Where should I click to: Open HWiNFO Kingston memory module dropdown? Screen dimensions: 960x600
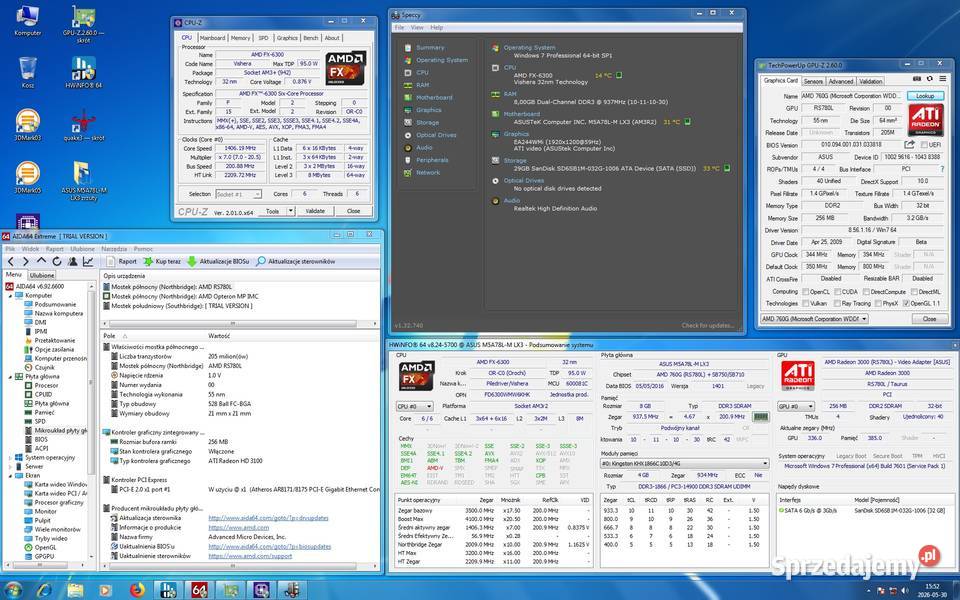click(x=684, y=464)
